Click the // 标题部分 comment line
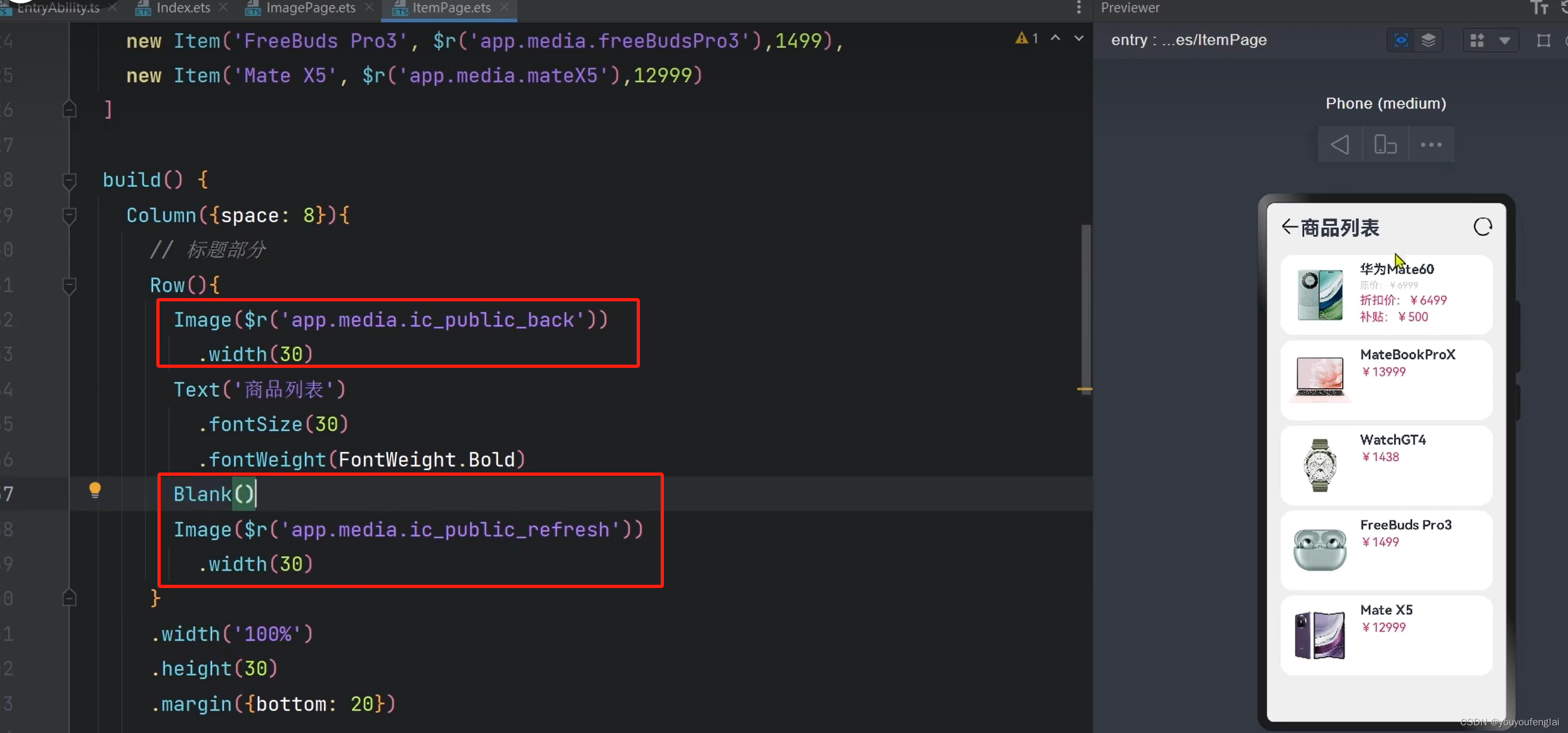The image size is (1568, 733). 208,250
